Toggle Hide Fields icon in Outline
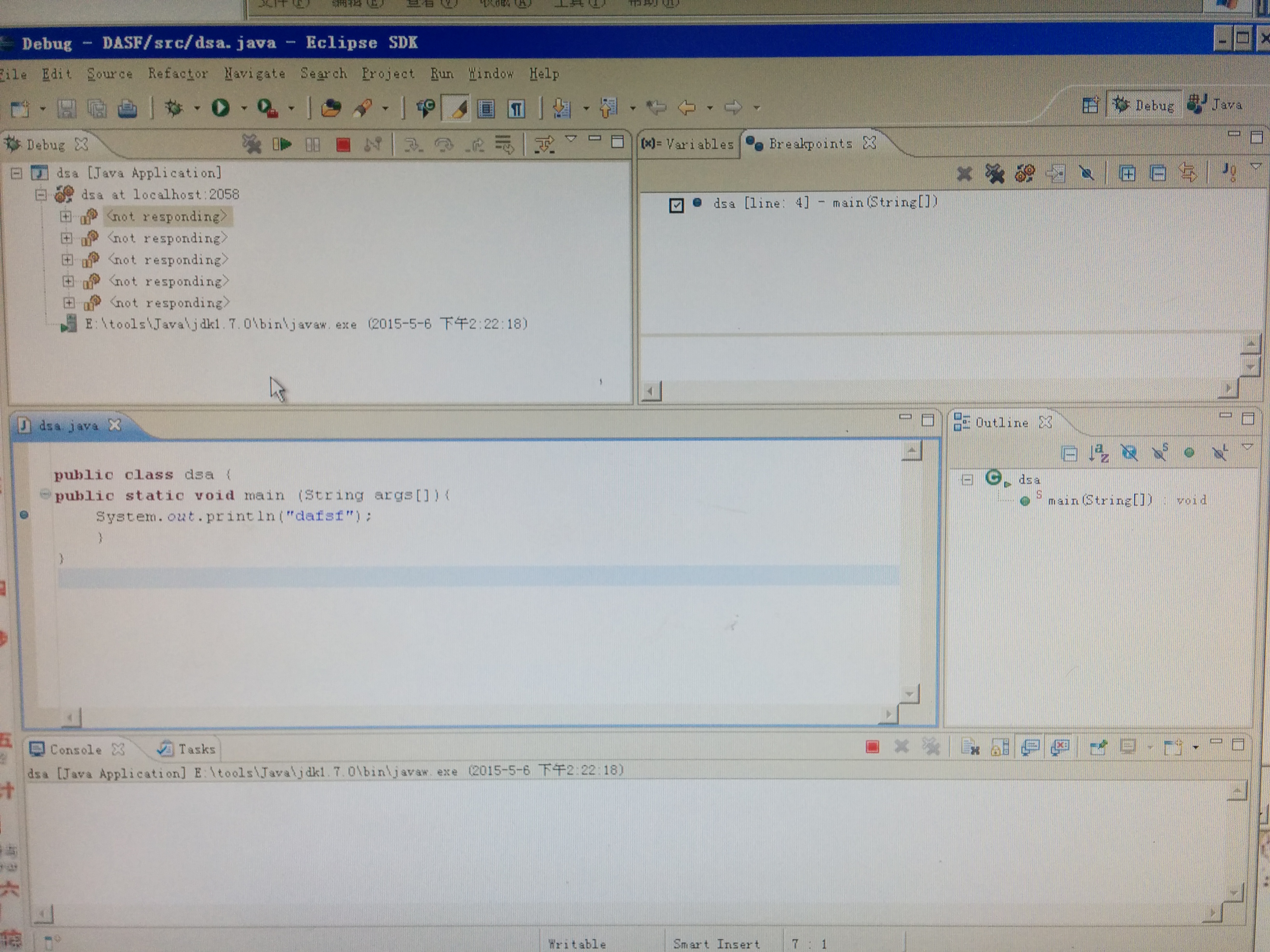Image resolution: width=1270 pixels, height=952 pixels. point(1129,453)
